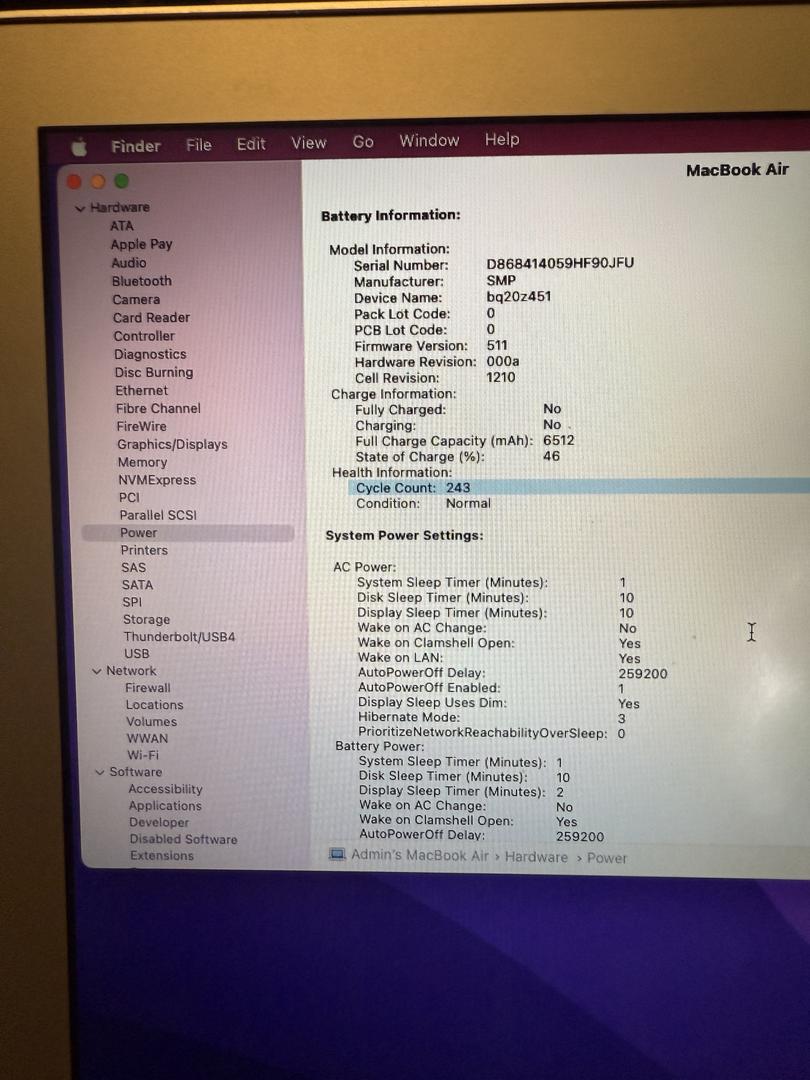Select Power in the sidebar
Viewport: 810px width, 1080px height.
click(188, 533)
